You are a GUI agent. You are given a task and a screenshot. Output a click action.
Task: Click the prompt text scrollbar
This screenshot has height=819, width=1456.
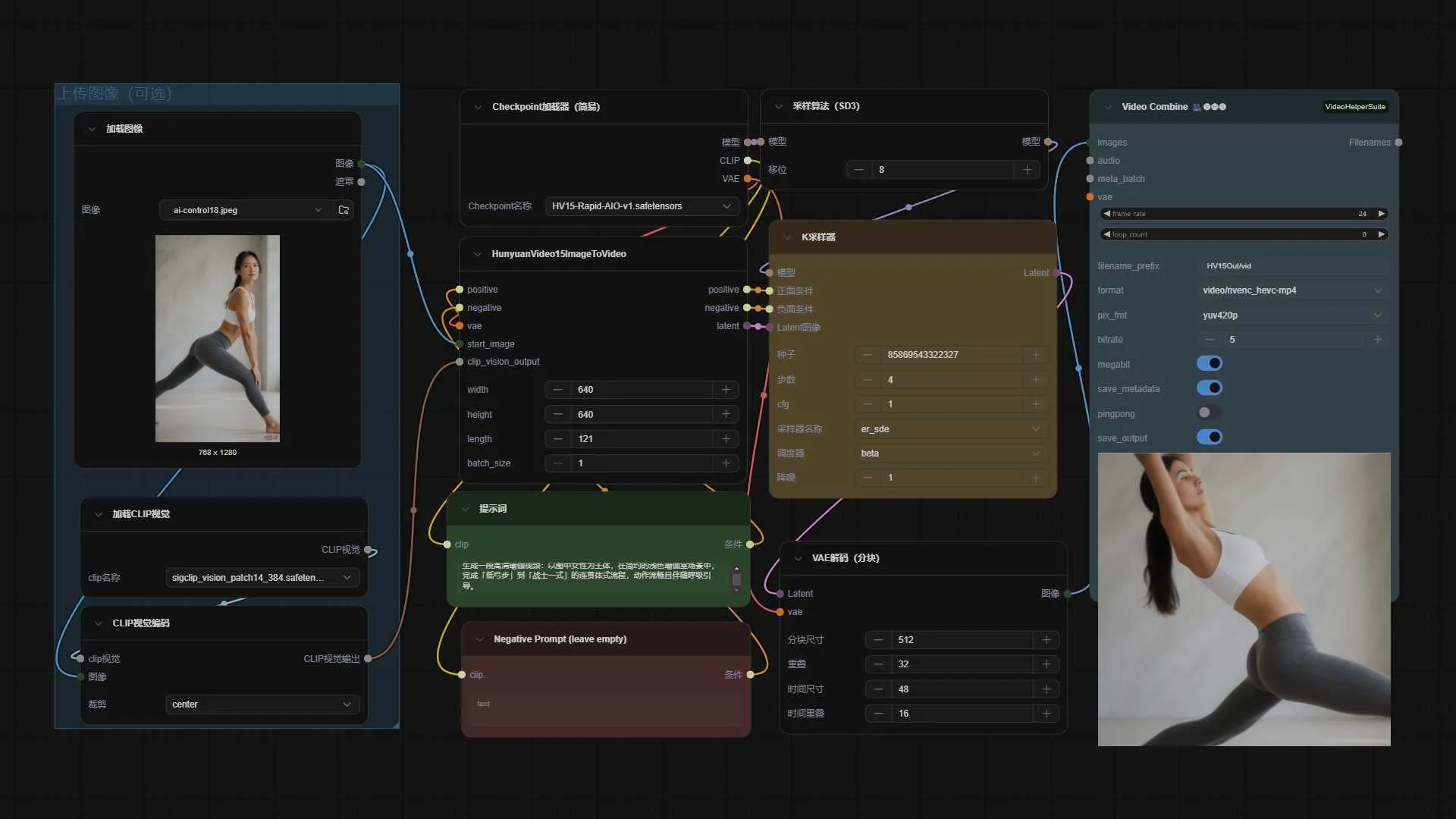tap(736, 579)
